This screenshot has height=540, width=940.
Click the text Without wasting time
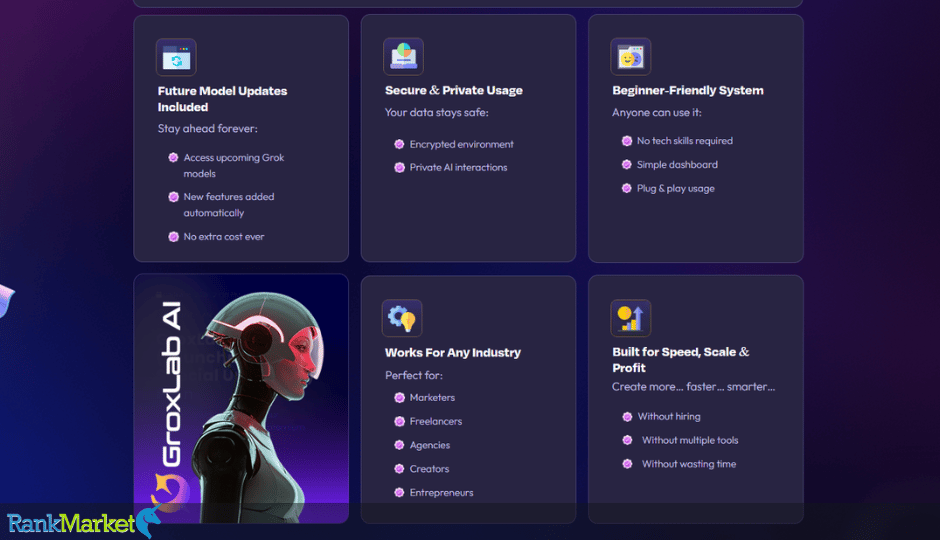[x=689, y=464]
